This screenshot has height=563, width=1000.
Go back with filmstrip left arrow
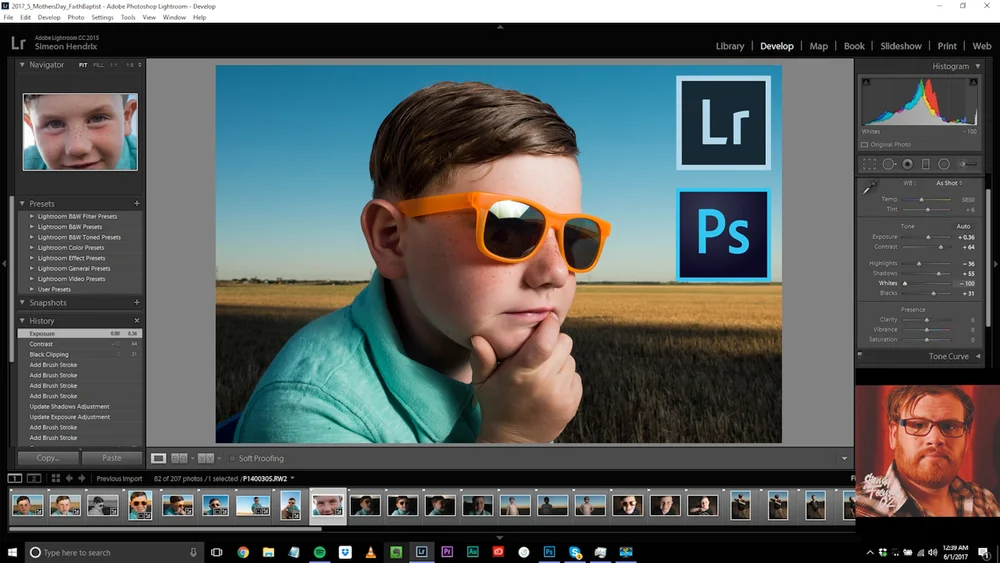[x=69, y=478]
